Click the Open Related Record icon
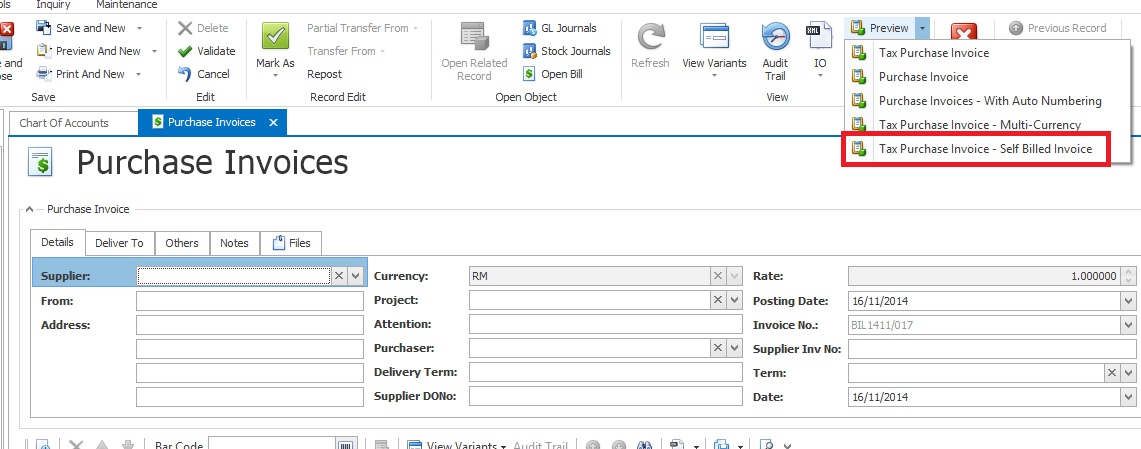The height and width of the screenshot is (449, 1141). coord(474,36)
